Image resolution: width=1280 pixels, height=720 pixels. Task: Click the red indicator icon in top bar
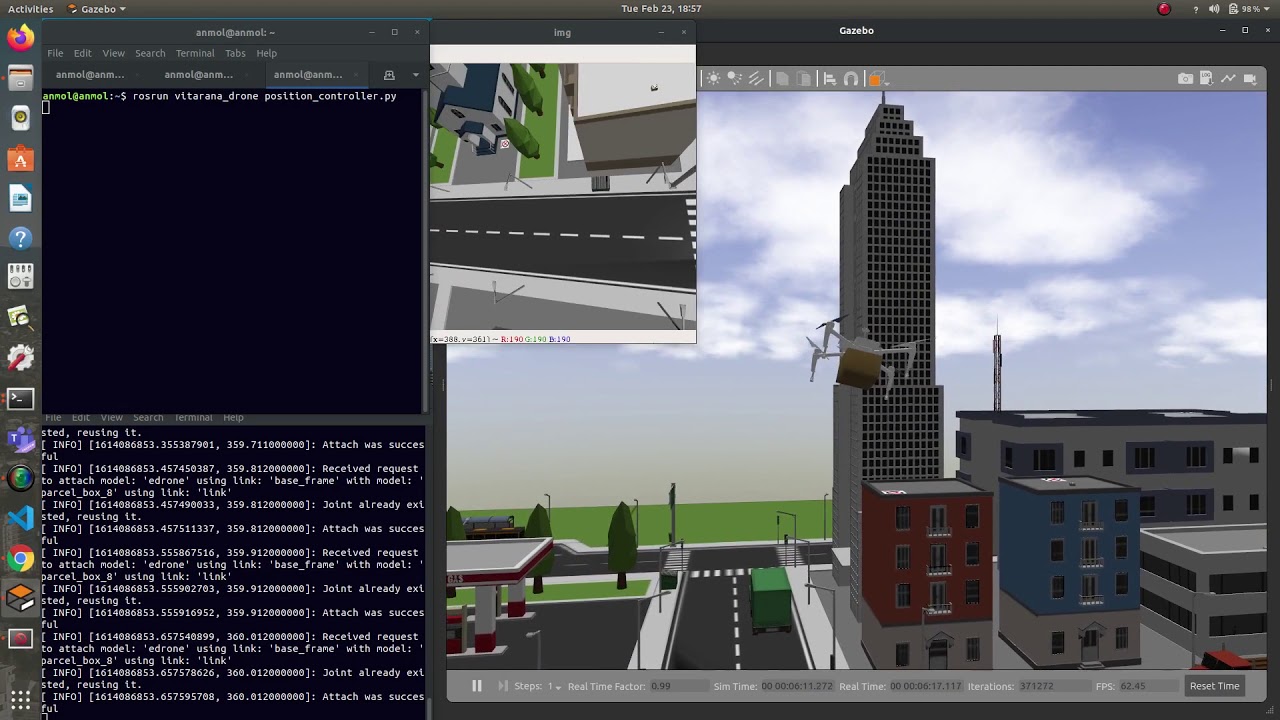(x=1164, y=9)
